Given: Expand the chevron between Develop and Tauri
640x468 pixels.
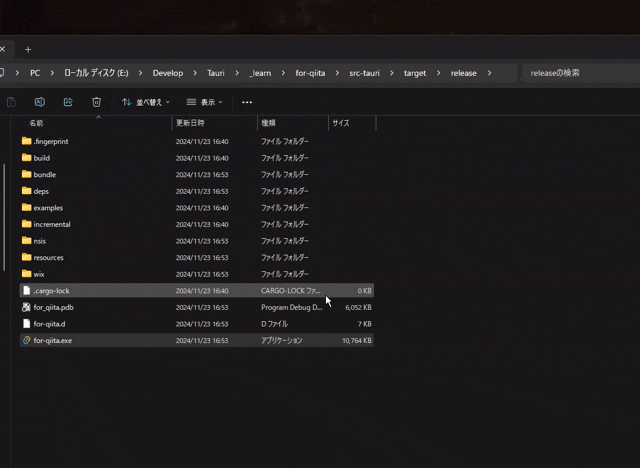Looking at the screenshot, I should pos(195,73).
